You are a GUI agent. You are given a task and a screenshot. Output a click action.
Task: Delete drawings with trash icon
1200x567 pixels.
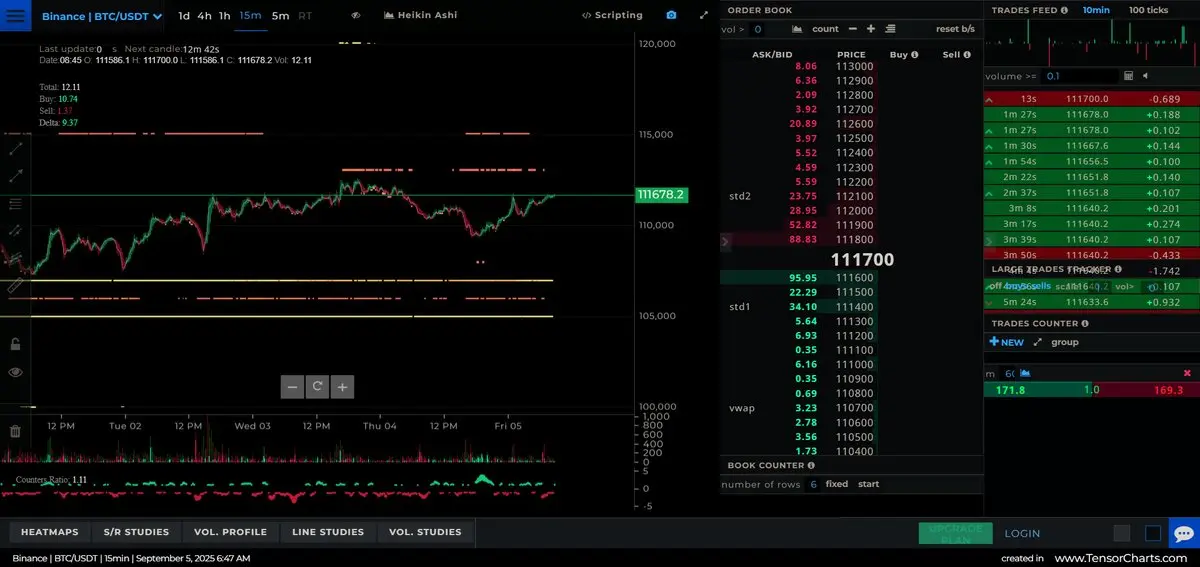(15, 431)
